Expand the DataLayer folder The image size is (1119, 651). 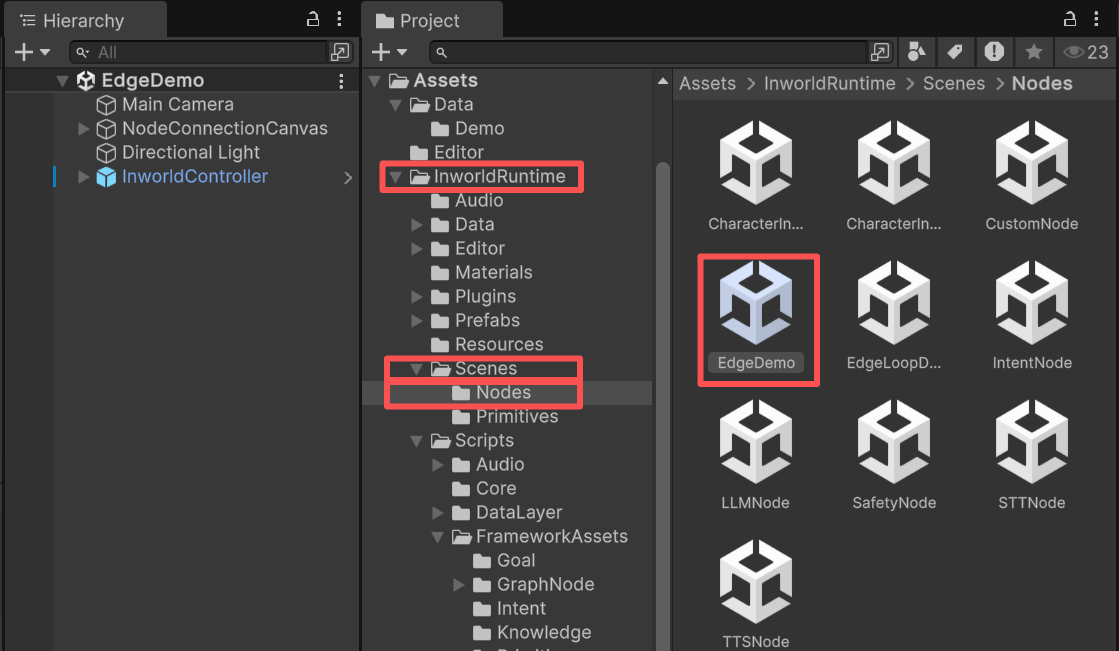point(437,513)
